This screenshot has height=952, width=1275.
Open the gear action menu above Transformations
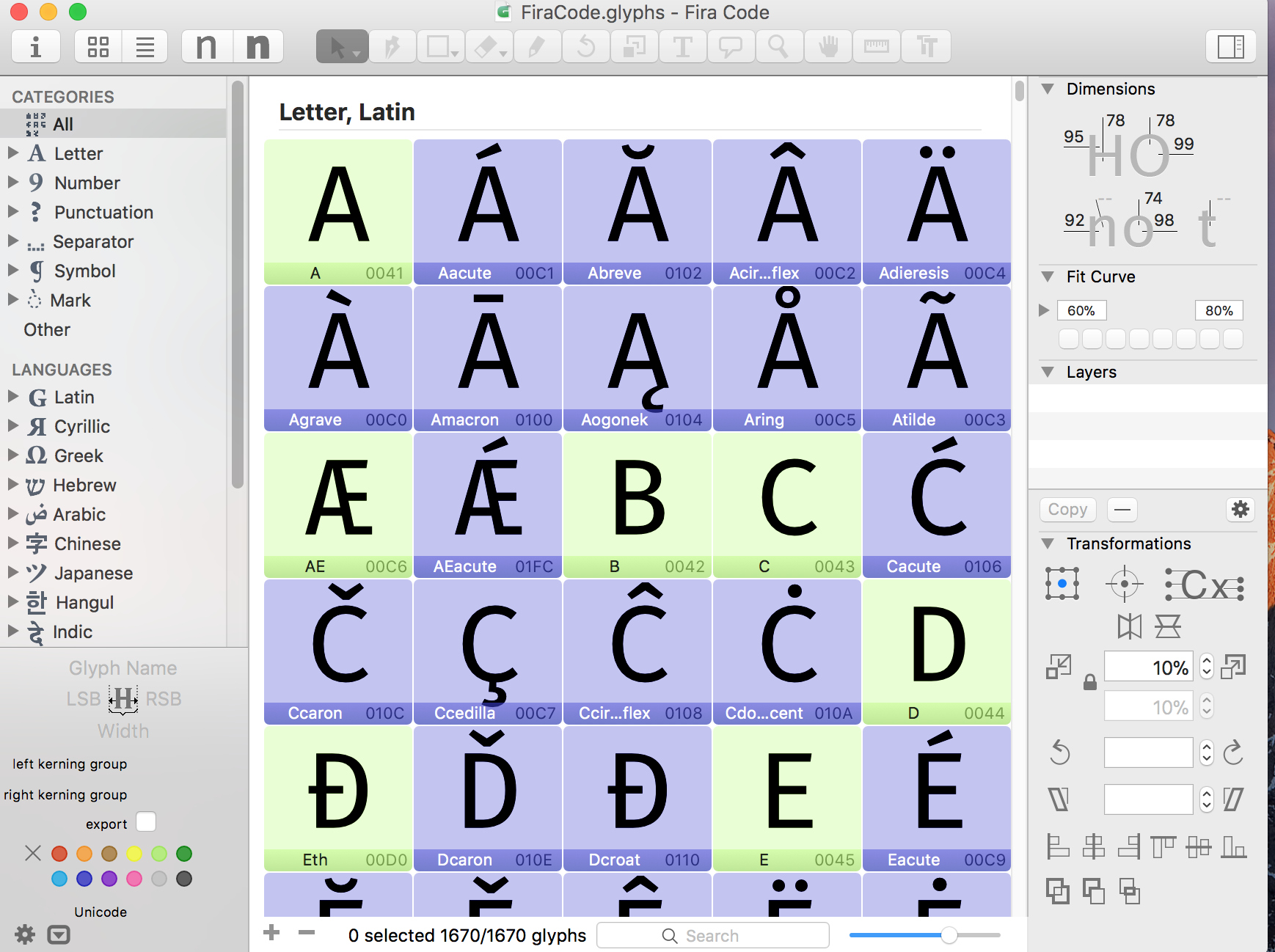(1241, 509)
